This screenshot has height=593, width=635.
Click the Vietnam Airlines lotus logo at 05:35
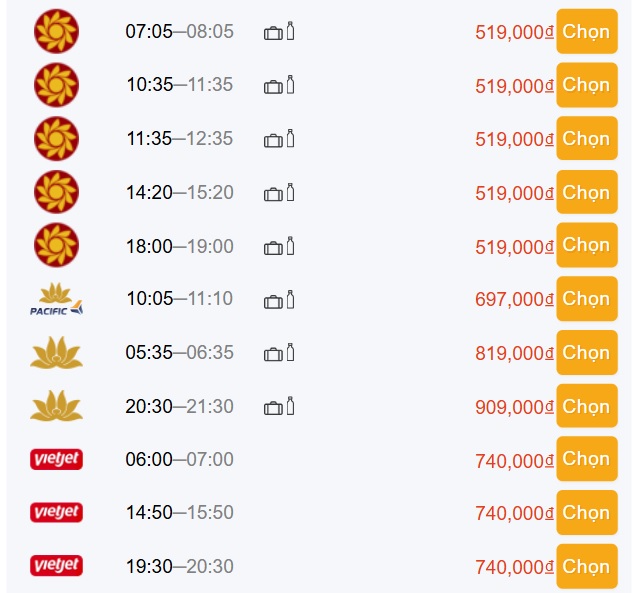[x=56, y=353]
